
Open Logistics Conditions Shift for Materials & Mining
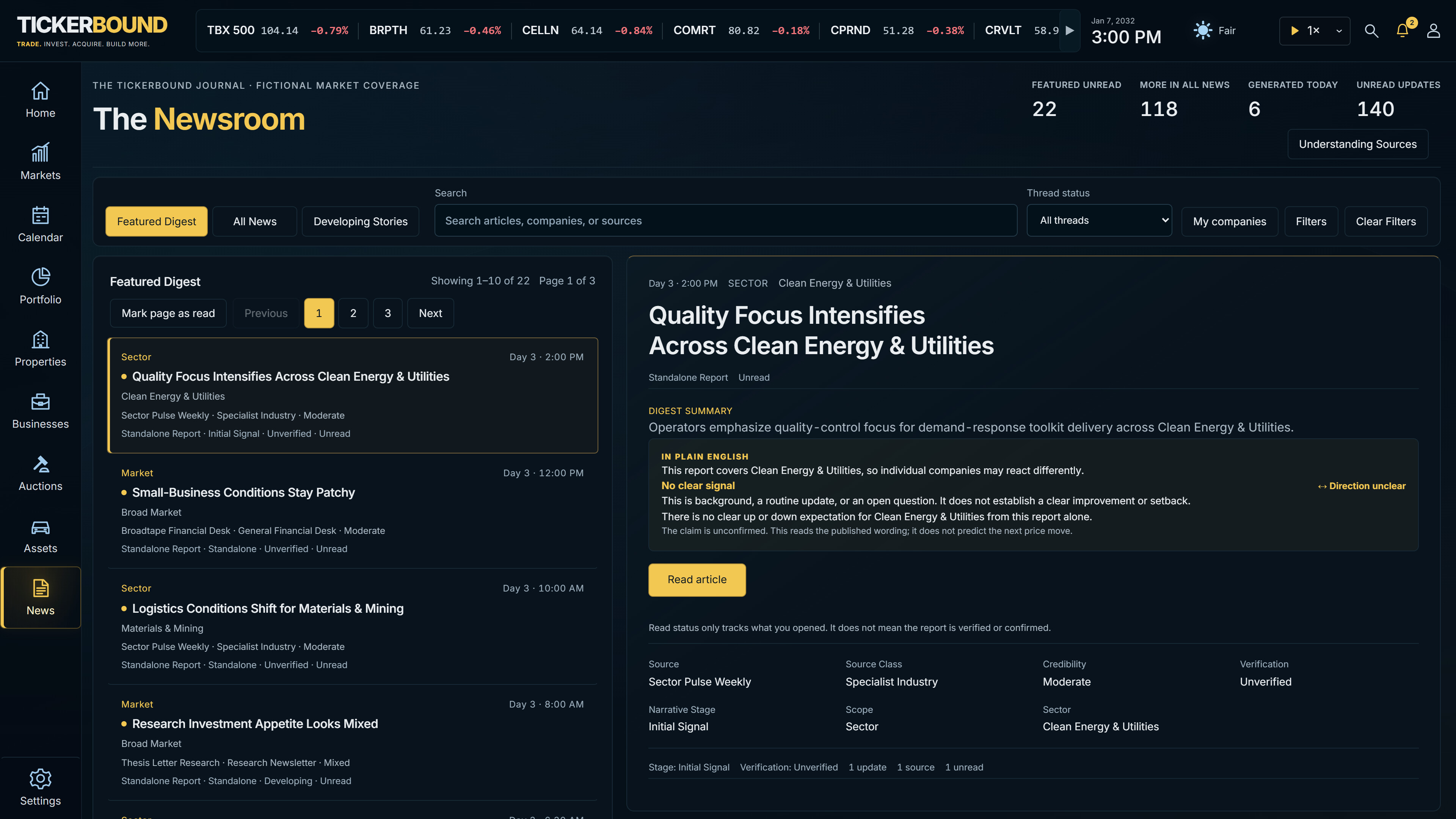(x=353, y=626)
